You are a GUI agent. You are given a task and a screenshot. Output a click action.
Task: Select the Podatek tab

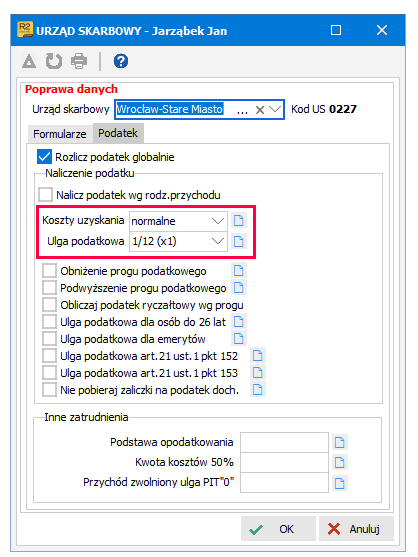118,133
